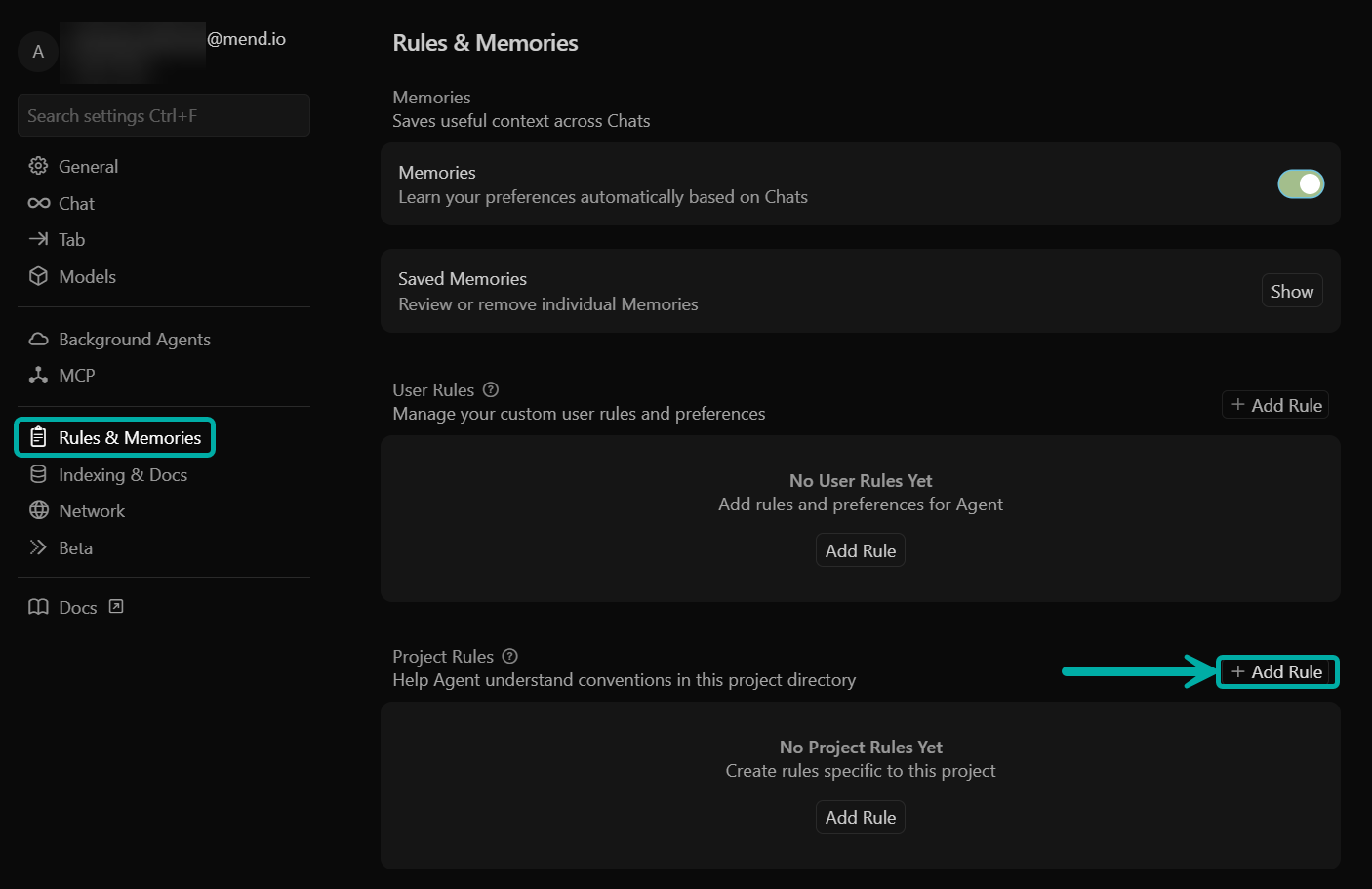
Task: Open help icon next to Project Rules
Action: [509, 656]
